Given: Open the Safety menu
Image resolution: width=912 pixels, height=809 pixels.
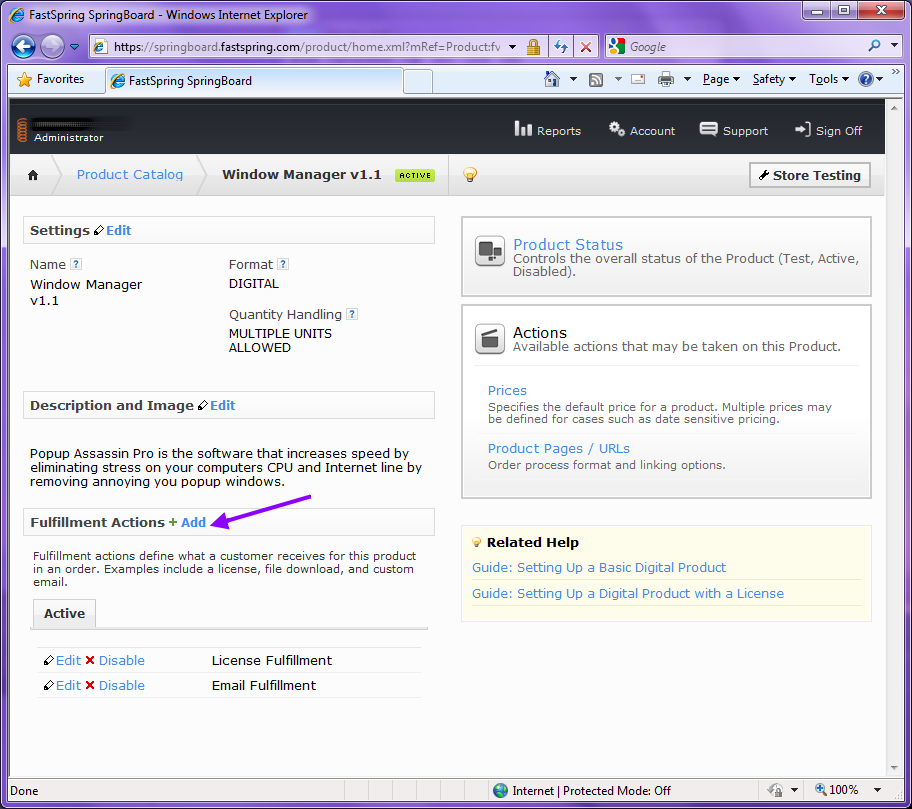Looking at the screenshot, I should click(774, 79).
